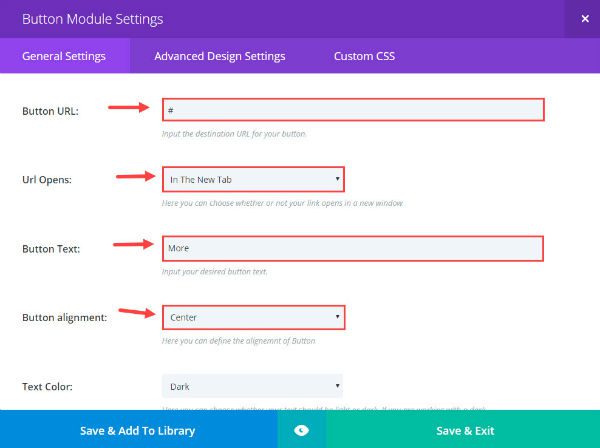
Task: Click the Button alignment label
Action: point(64,318)
